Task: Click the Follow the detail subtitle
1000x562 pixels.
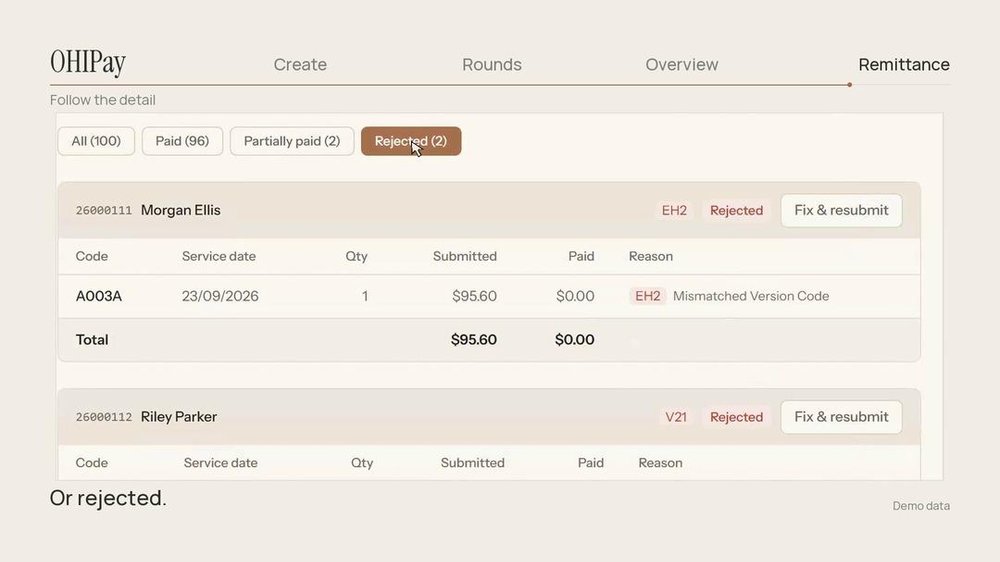Action: [103, 100]
